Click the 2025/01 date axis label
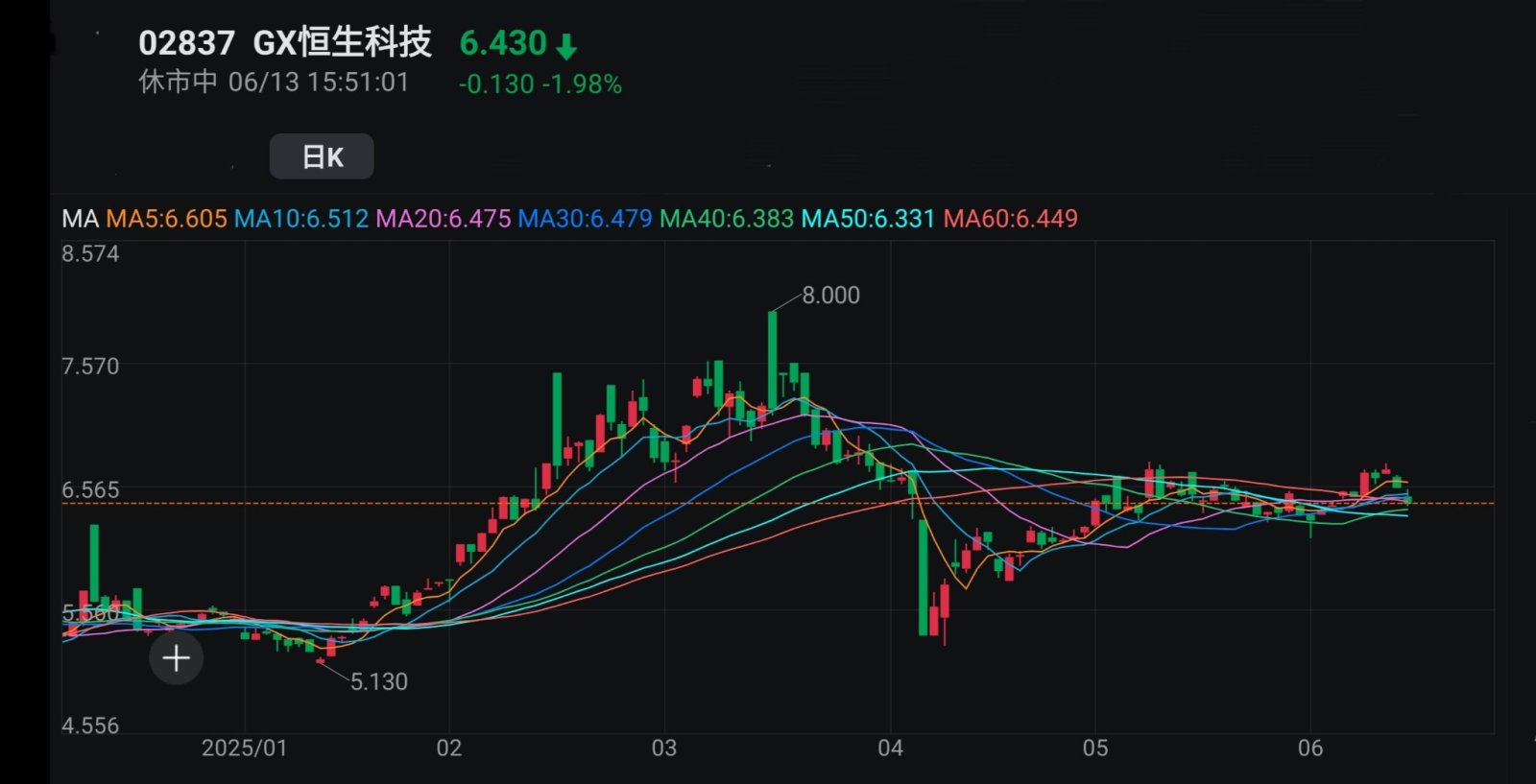This screenshot has width=1536, height=784. pos(244,748)
